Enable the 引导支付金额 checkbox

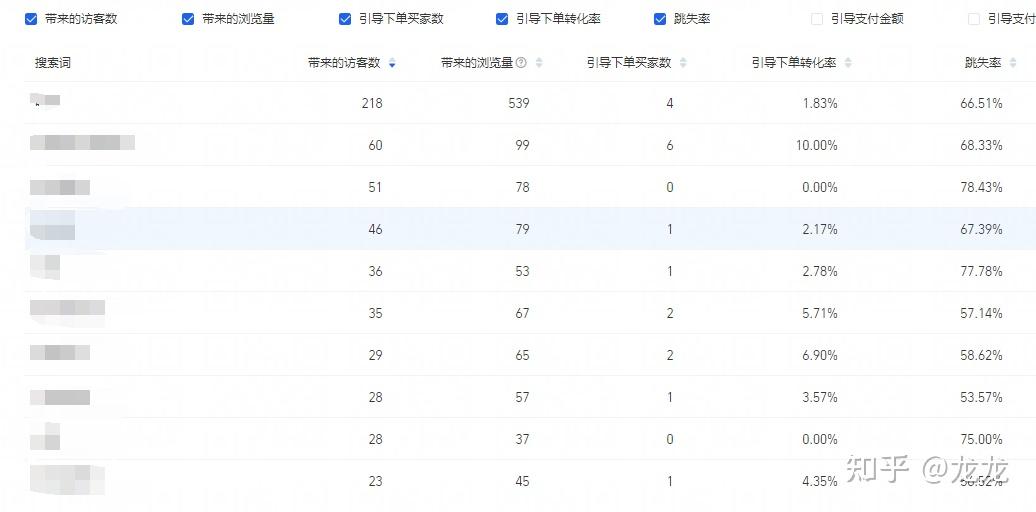pyautogui.click(x=817, y=19)
